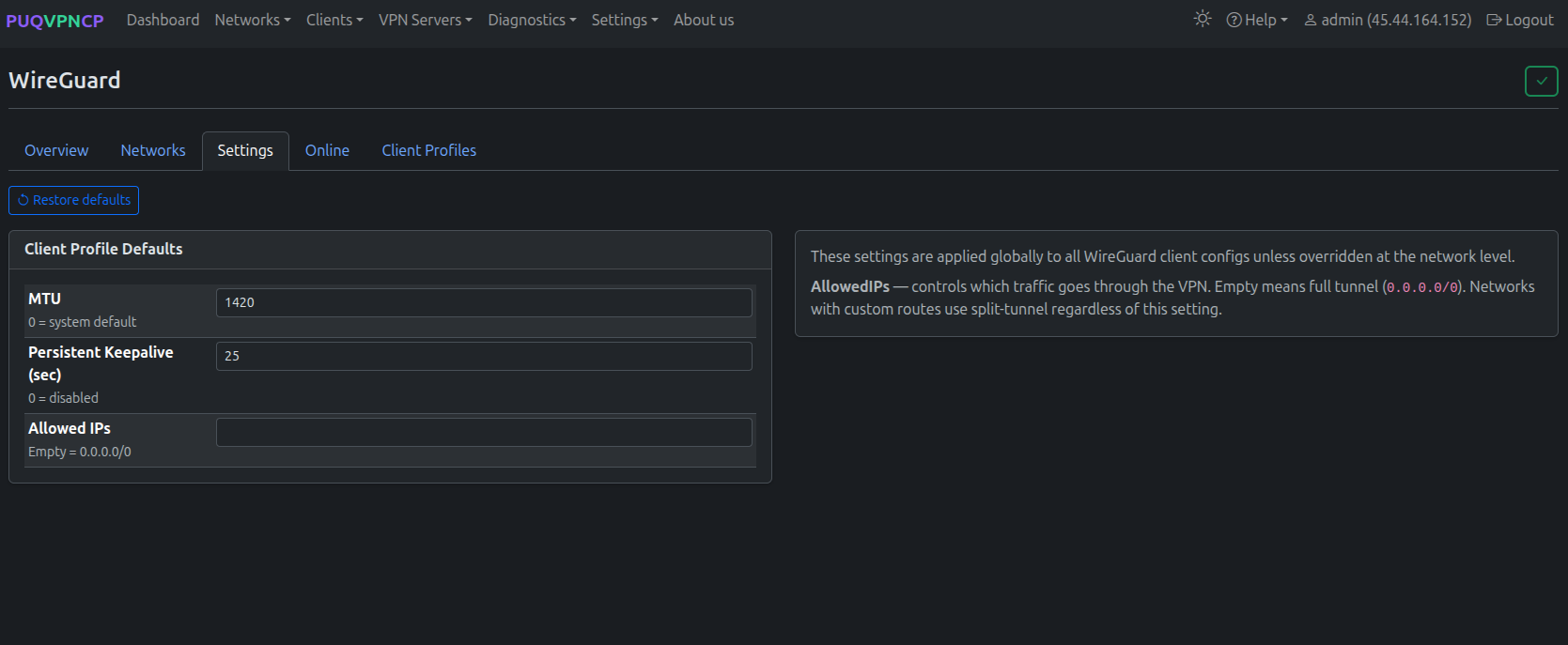1568x645 pixels.
Task: Click the Restore defaults button
Action: (x=74, y=200)
